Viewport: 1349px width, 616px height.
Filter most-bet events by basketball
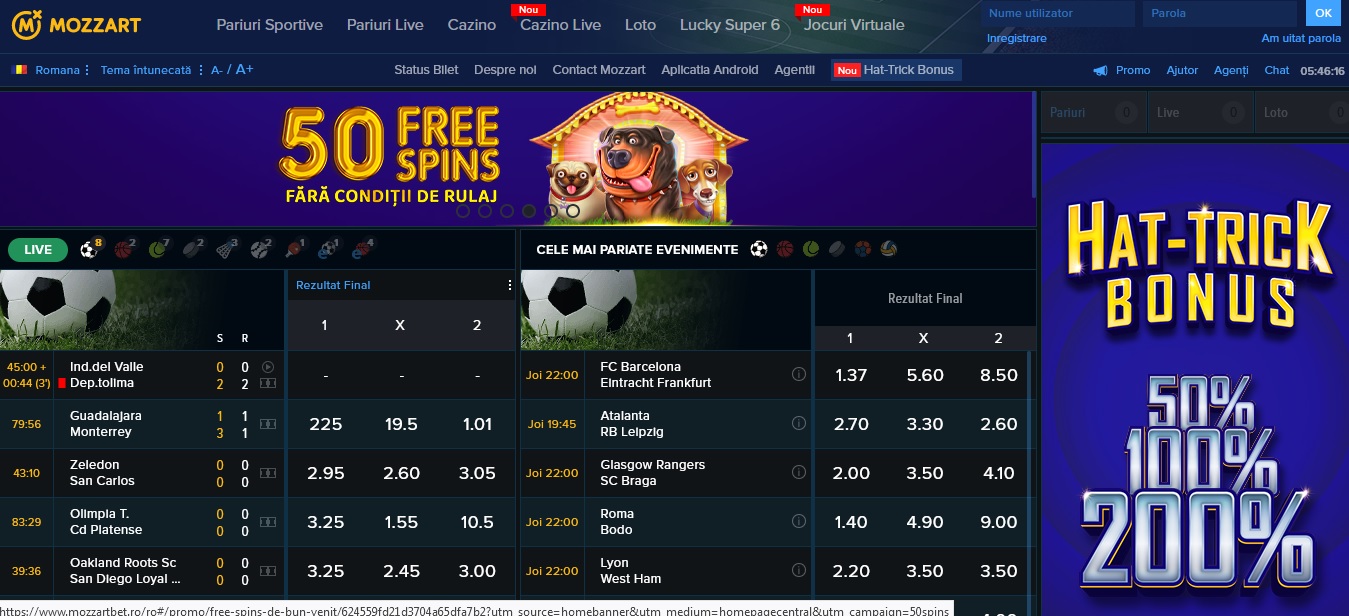coord(785,249)
